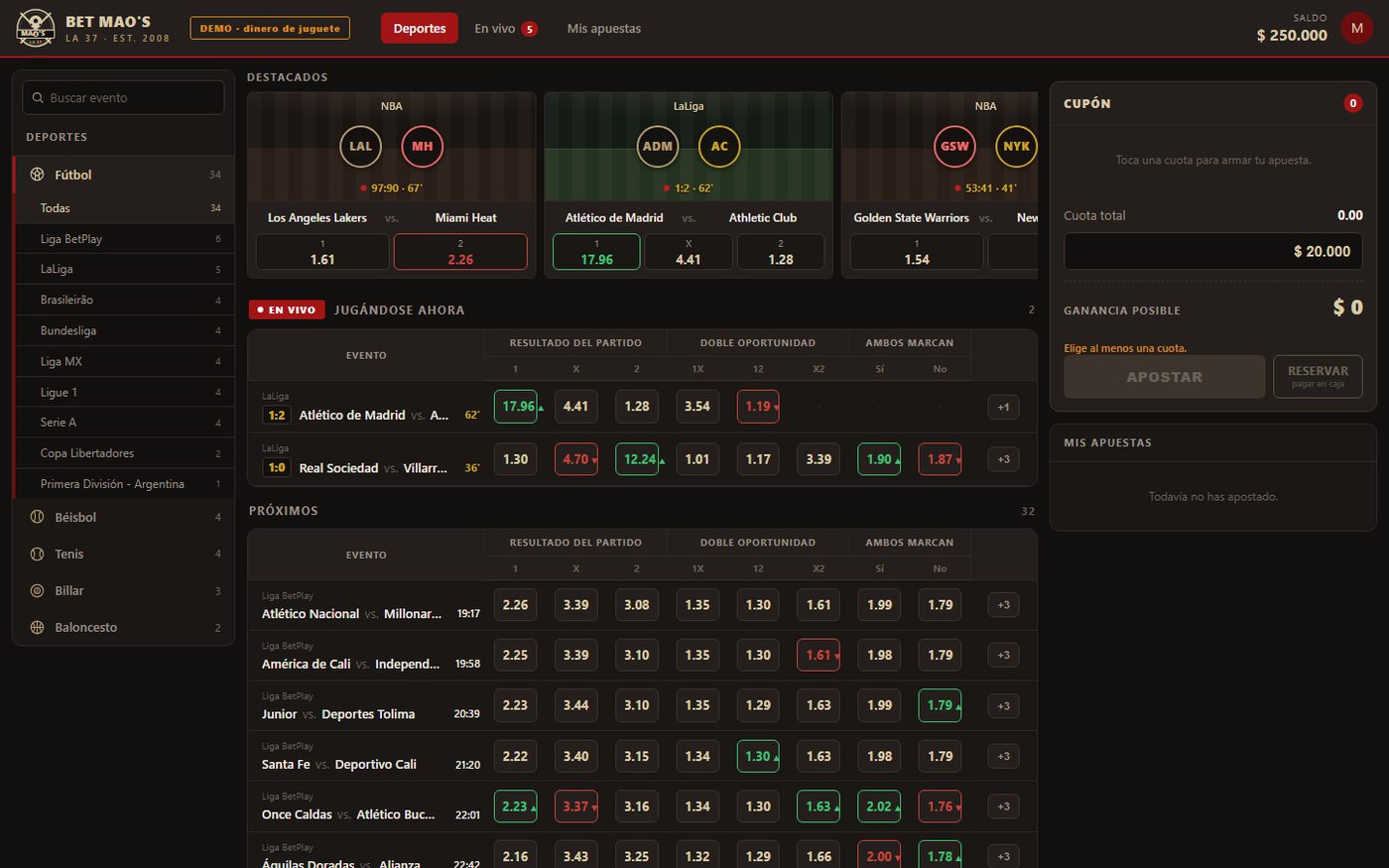Image resolution: width=1389 pixels, height=868 pixels.
Task: Select the Billar sport icon
Action: (x=37, y=590)
